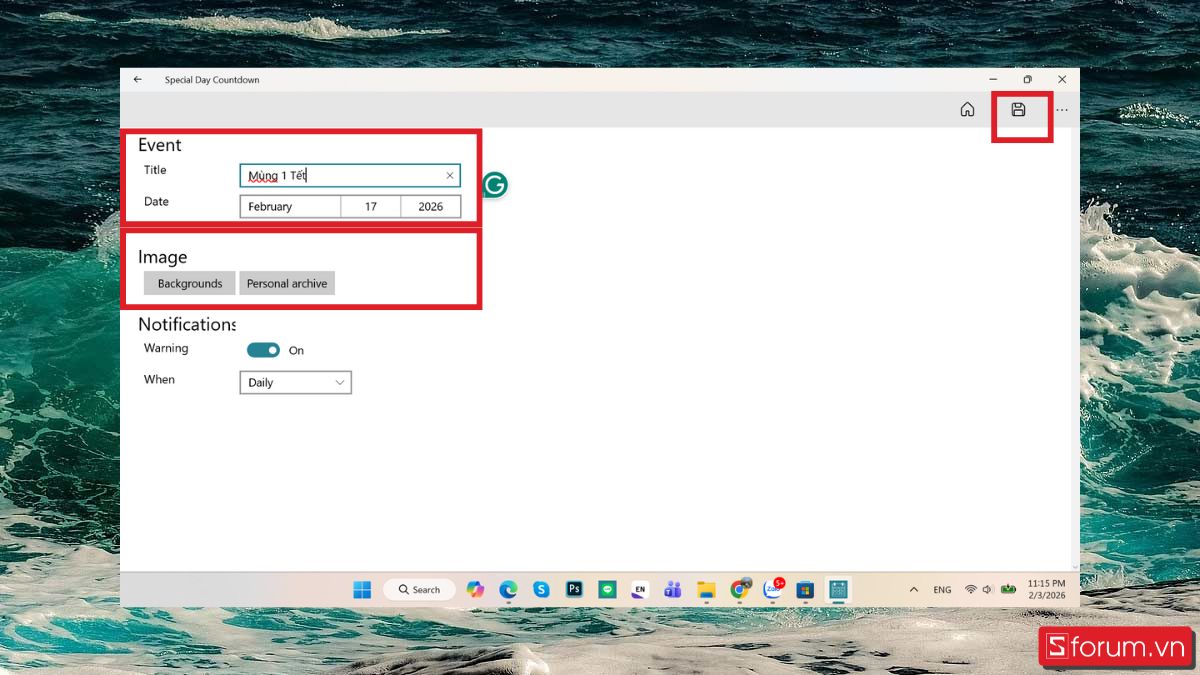Clear the title field with the X button
1200x675 pixels.
(450, 175)
